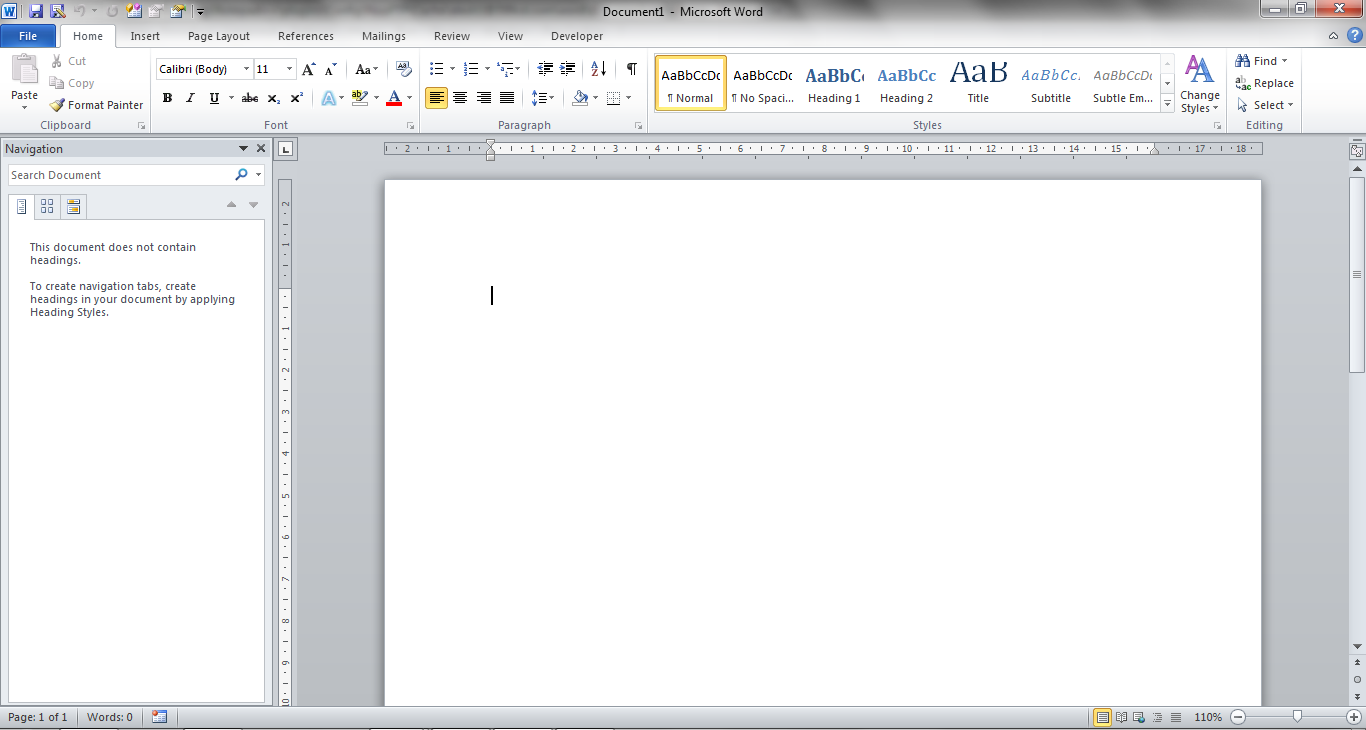Toggle bold formatting
Screen dimensions: 1366x730
click(167, 98)
